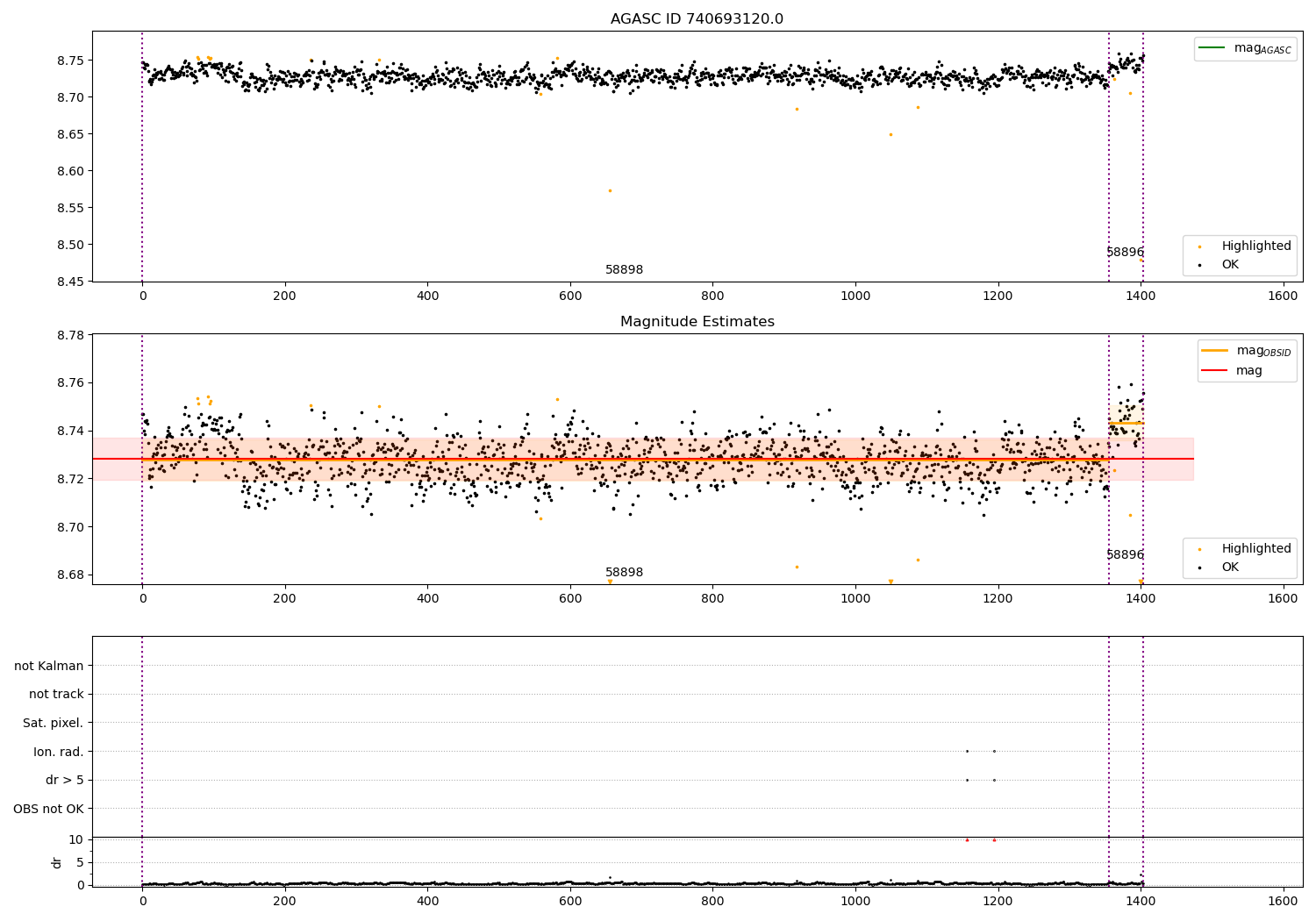This screenshot has width=1316, height=921.
Task: Click the 8.65 y-axis tick label
Action: point(69,134)
